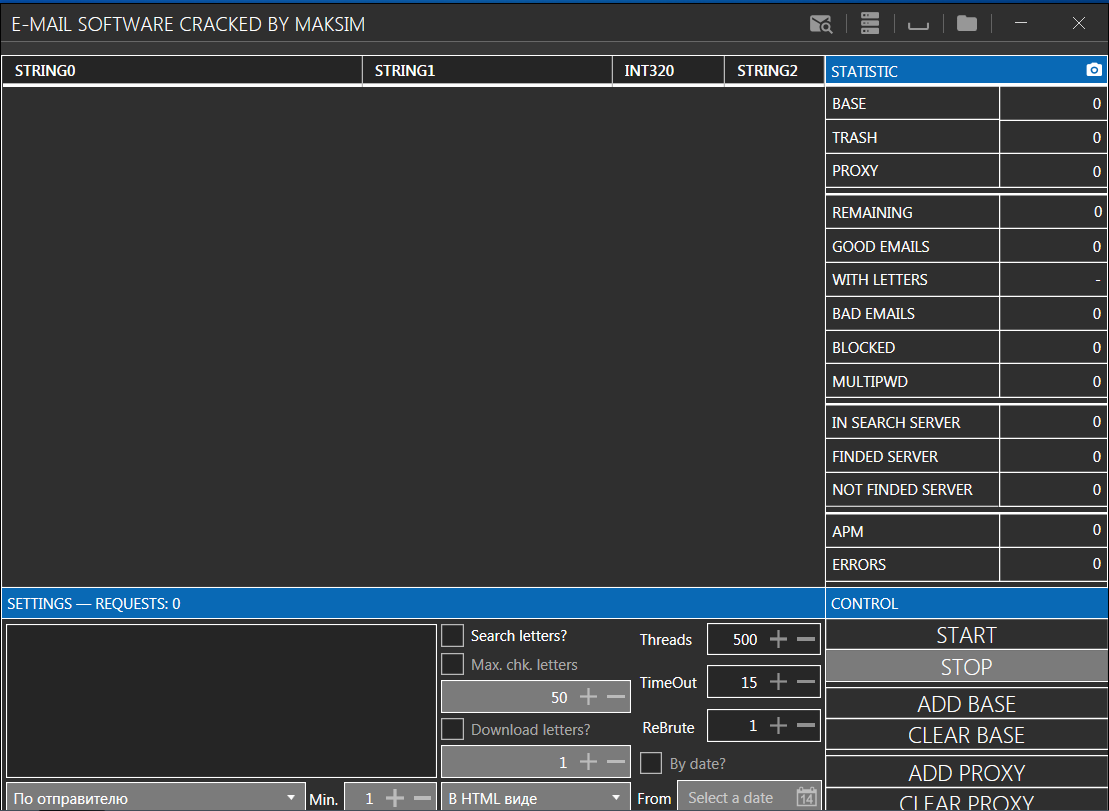Open the "В HTML виде" dropdown
The width and height of the screenshot is (1109, 811).
click(535, 798)
